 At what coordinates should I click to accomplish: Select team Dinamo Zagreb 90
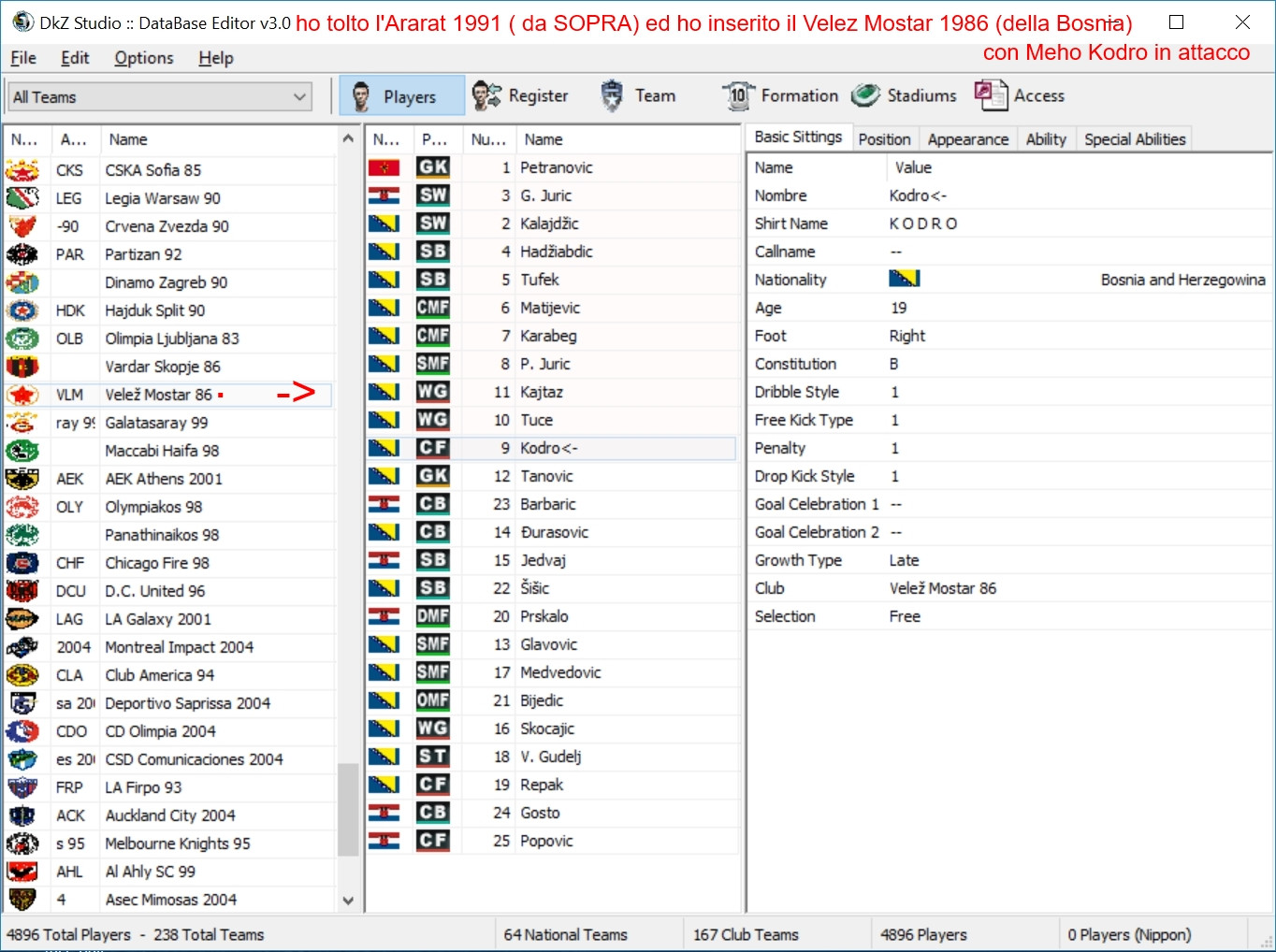pyautogui.click(x=167, y=282)
